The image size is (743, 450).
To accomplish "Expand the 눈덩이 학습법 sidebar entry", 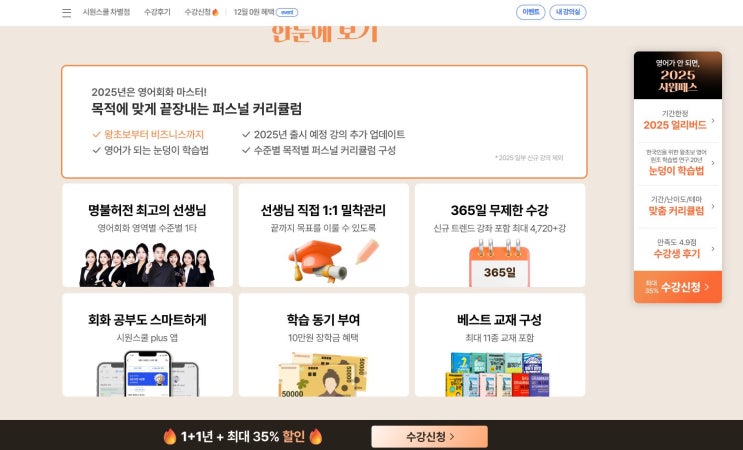I will tap(678, 163).
